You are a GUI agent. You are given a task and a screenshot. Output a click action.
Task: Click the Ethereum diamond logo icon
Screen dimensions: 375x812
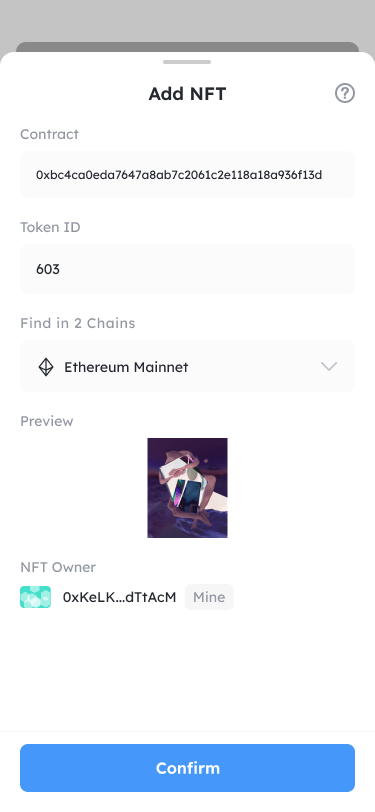click(x=46, y=367)
